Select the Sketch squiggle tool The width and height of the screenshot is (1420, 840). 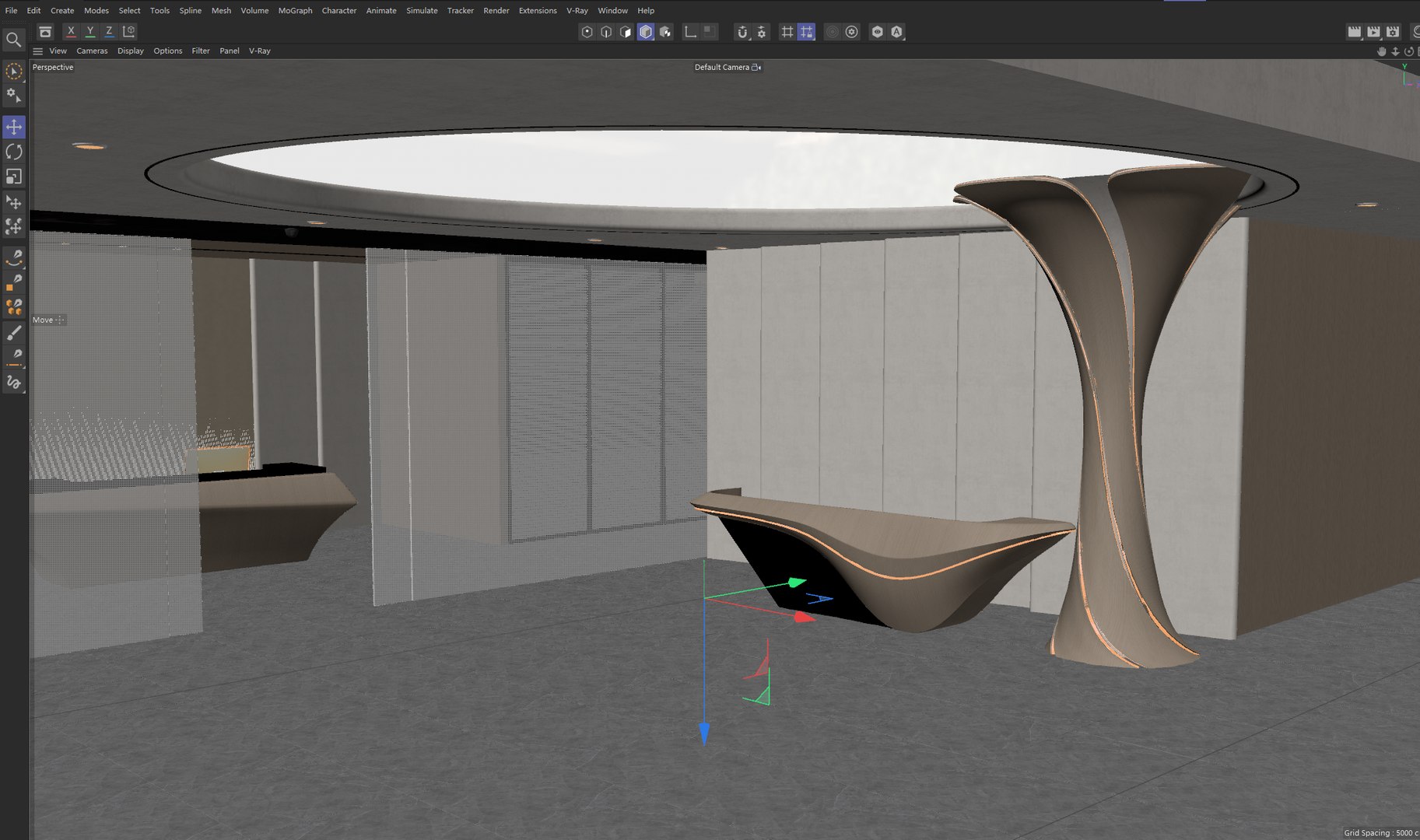pyautogui.click(x=14, y=382)
